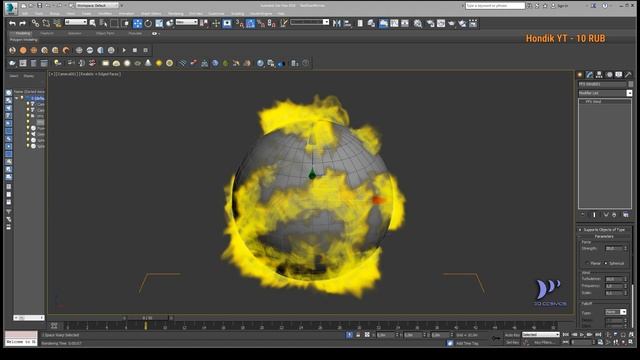This screenshot has height=360, width=640.
Task: Select the Spherical radio button
Action: (606, 263)
